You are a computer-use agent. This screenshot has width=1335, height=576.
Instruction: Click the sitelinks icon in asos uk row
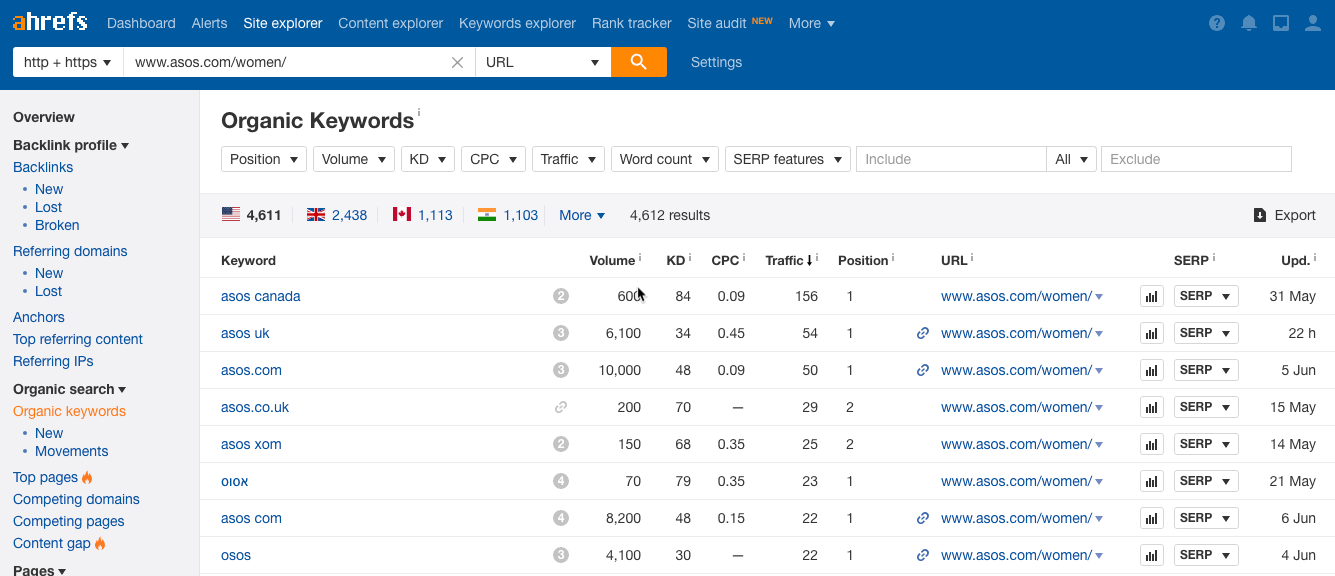coord(923,333)
